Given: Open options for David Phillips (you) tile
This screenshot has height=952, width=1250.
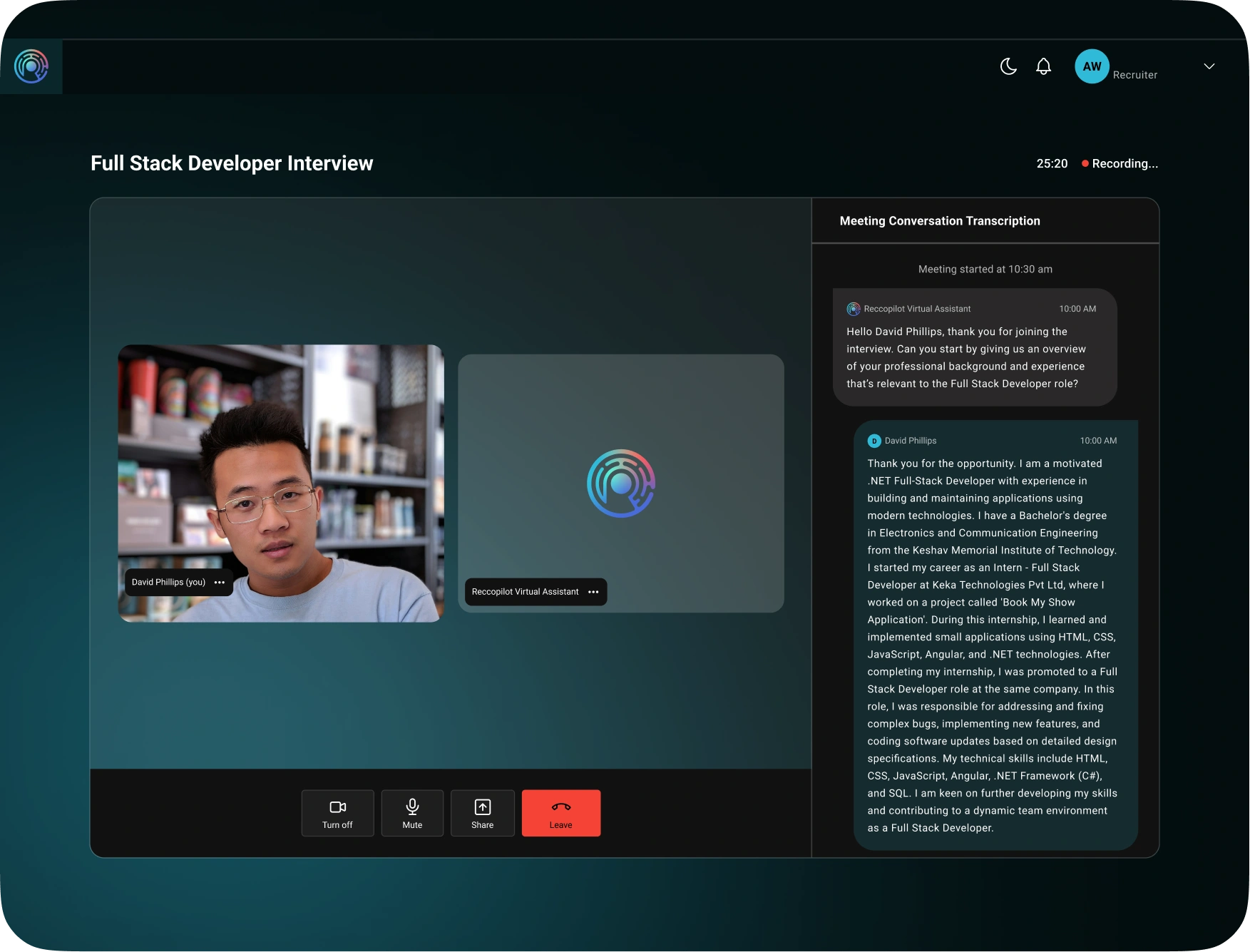Looking at the screenshot, I should 220,583.
